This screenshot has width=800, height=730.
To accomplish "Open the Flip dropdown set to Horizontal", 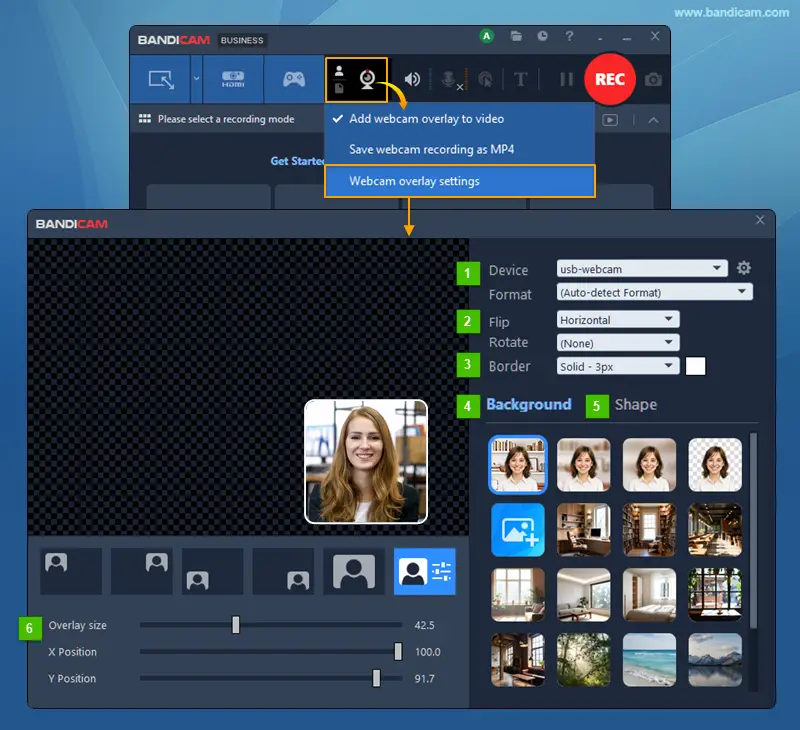I will (617, 320).
